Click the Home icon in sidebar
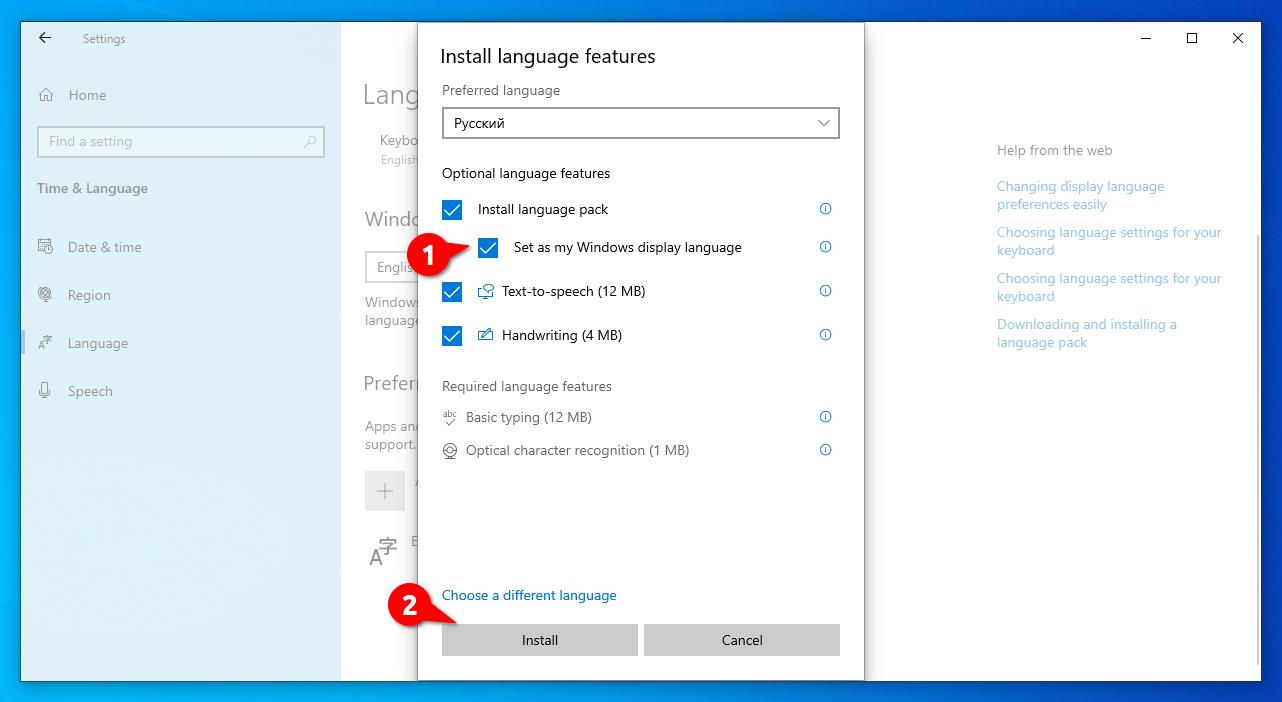The image size is (1282, 702). pos(46,95)
